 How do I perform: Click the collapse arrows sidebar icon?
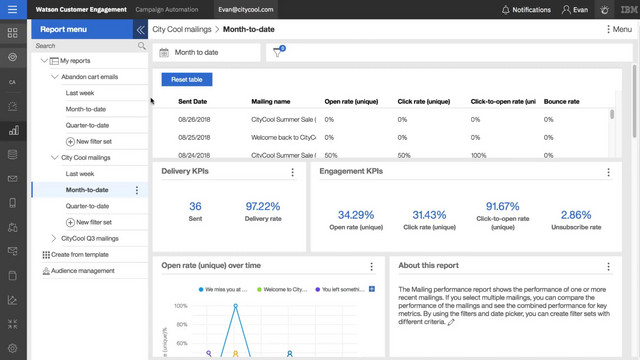click(13, 324)
